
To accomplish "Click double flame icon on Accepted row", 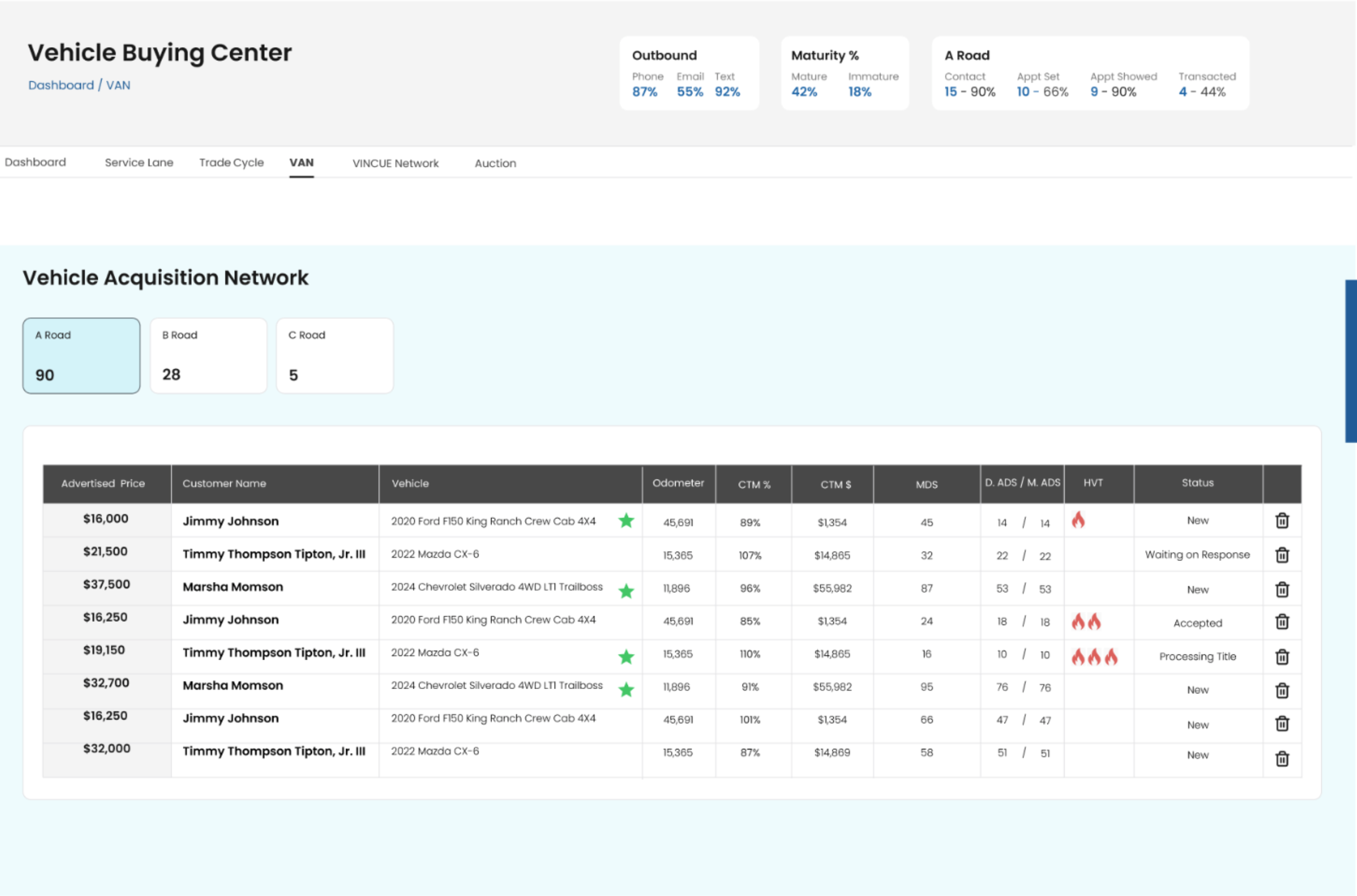I will (x=1086, y=621).
